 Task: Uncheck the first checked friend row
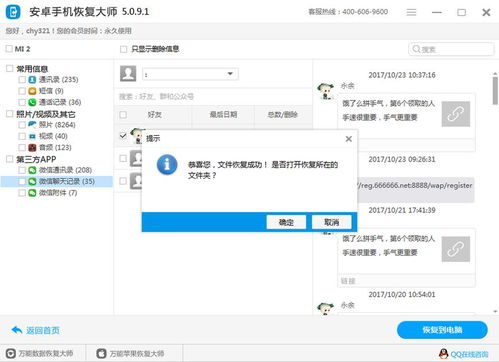point(123,136)
